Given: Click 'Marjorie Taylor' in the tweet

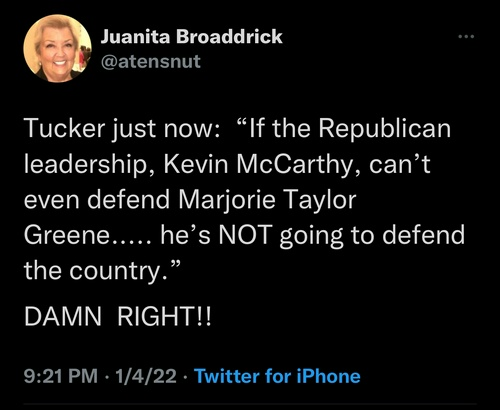Looking at the screenshot, I should [x=267, y=200].
